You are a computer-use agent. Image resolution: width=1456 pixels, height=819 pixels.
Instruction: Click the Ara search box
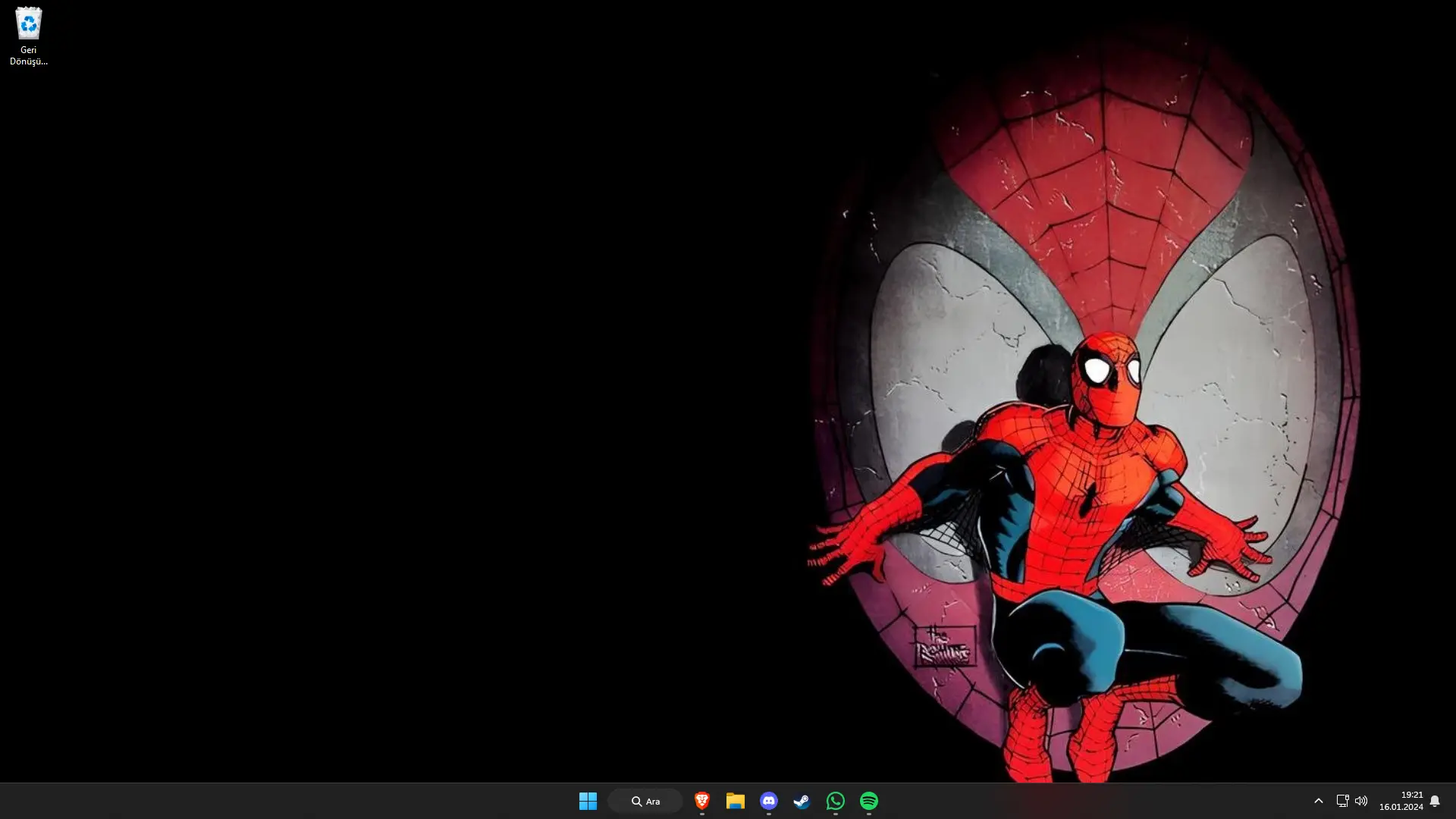(645, 801)
